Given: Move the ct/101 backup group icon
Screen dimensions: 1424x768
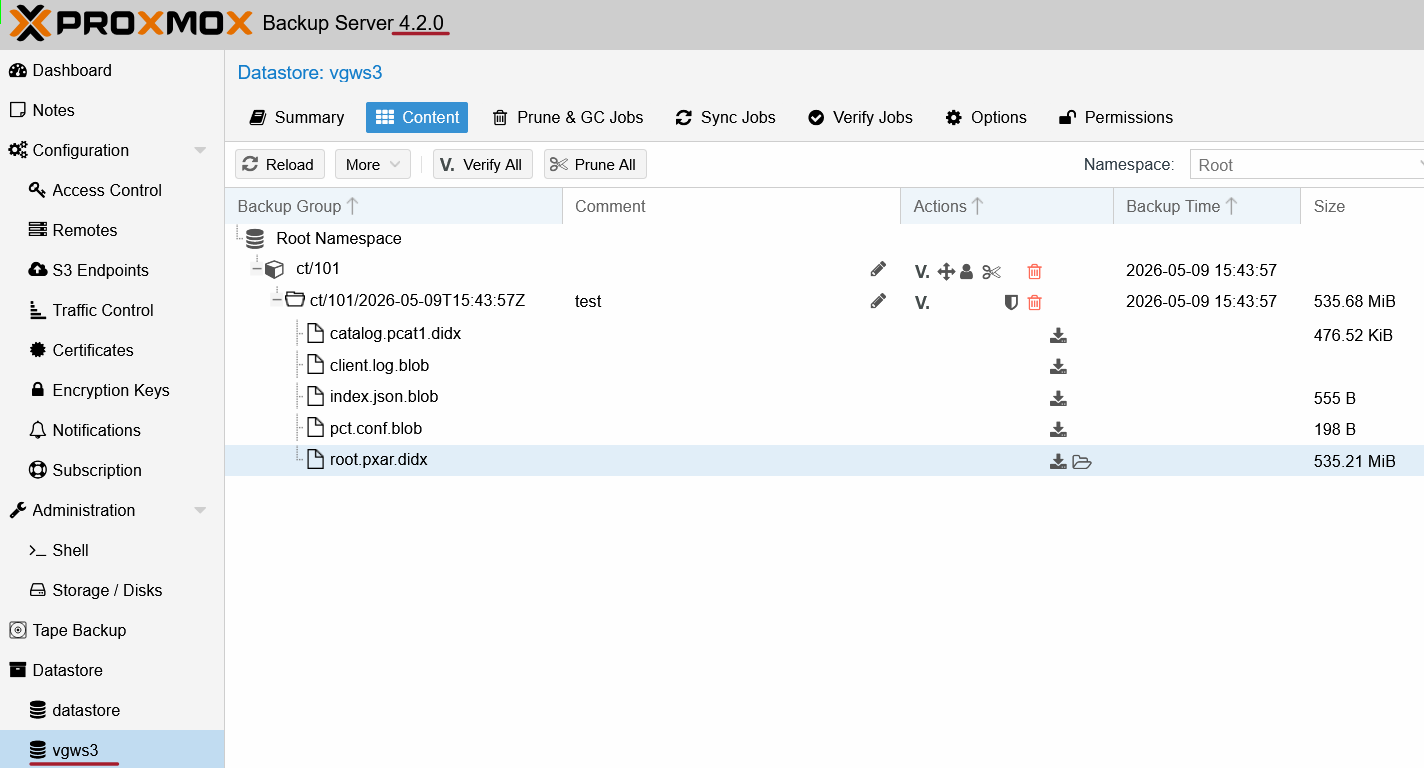Looking at the screenshot, I should click(946, 271).
